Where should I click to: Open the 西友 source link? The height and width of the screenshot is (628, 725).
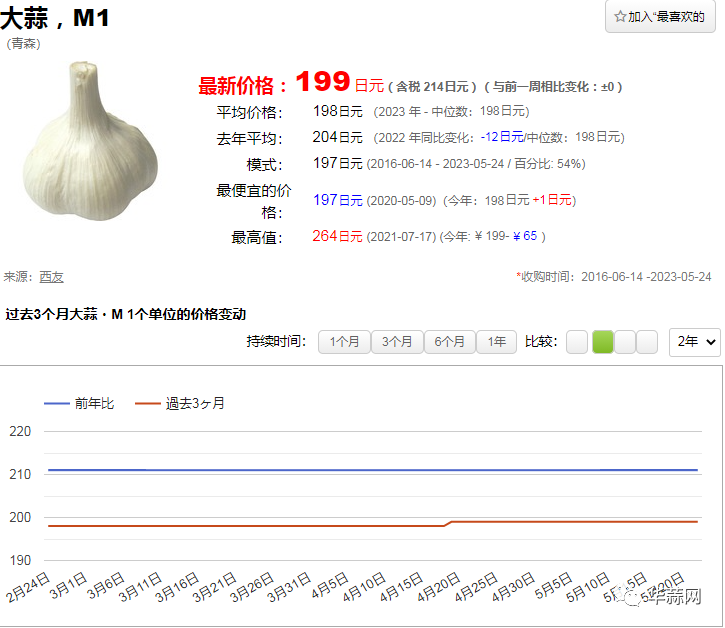[51, 277]
